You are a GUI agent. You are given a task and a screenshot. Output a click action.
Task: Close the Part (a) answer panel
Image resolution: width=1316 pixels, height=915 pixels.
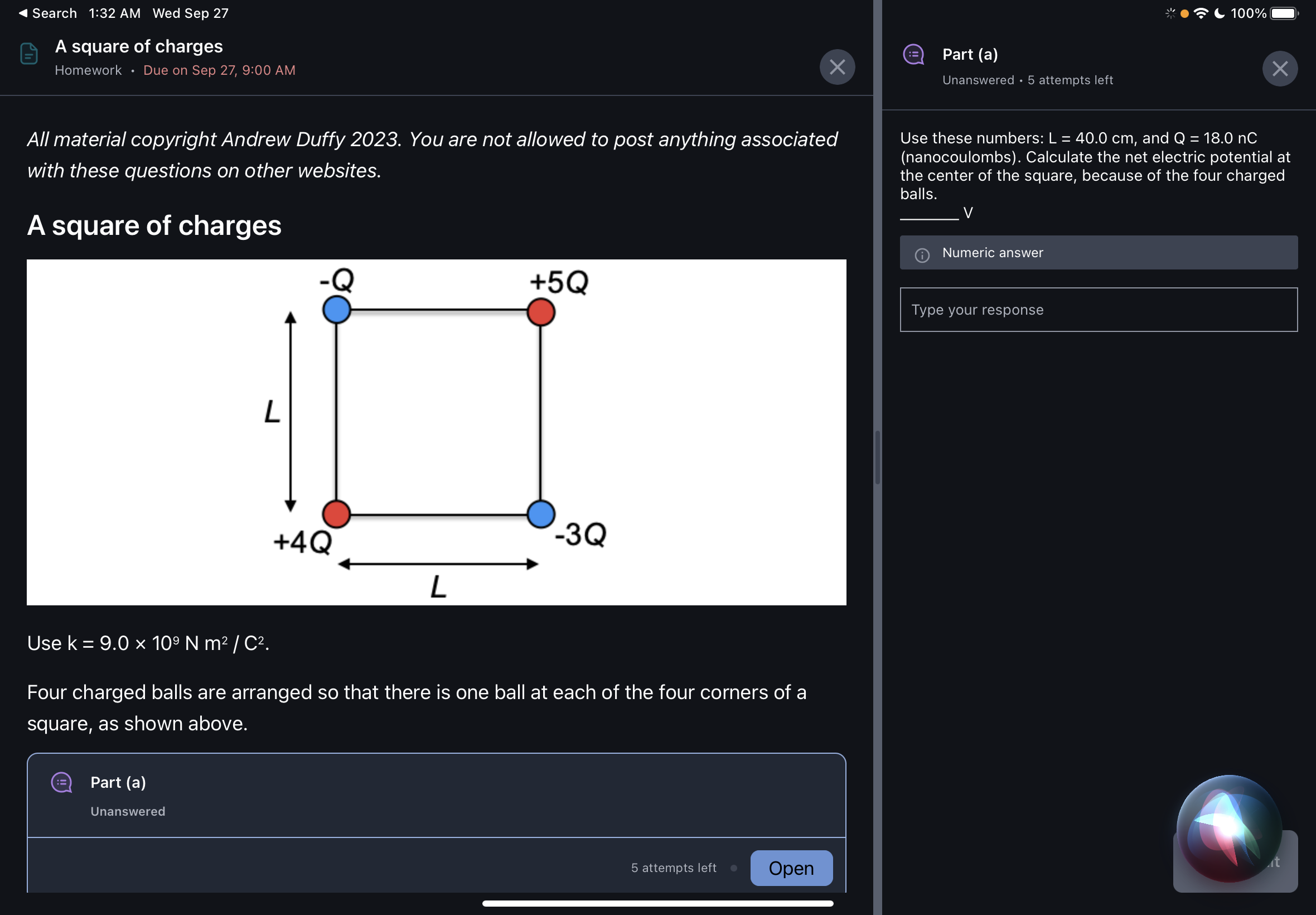click(1279, 69)
